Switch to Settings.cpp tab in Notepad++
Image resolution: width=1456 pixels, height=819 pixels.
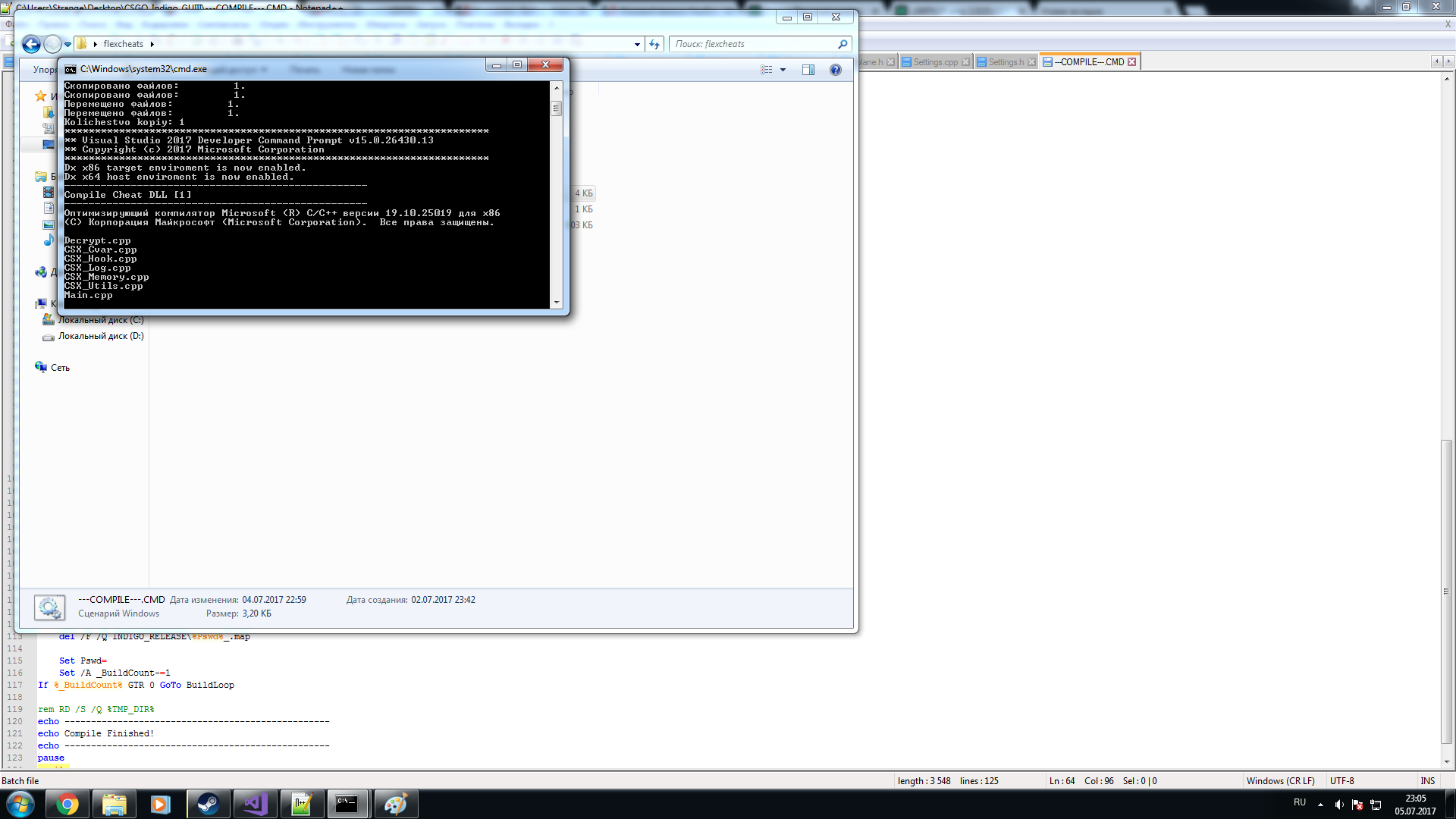coord(935,62)
